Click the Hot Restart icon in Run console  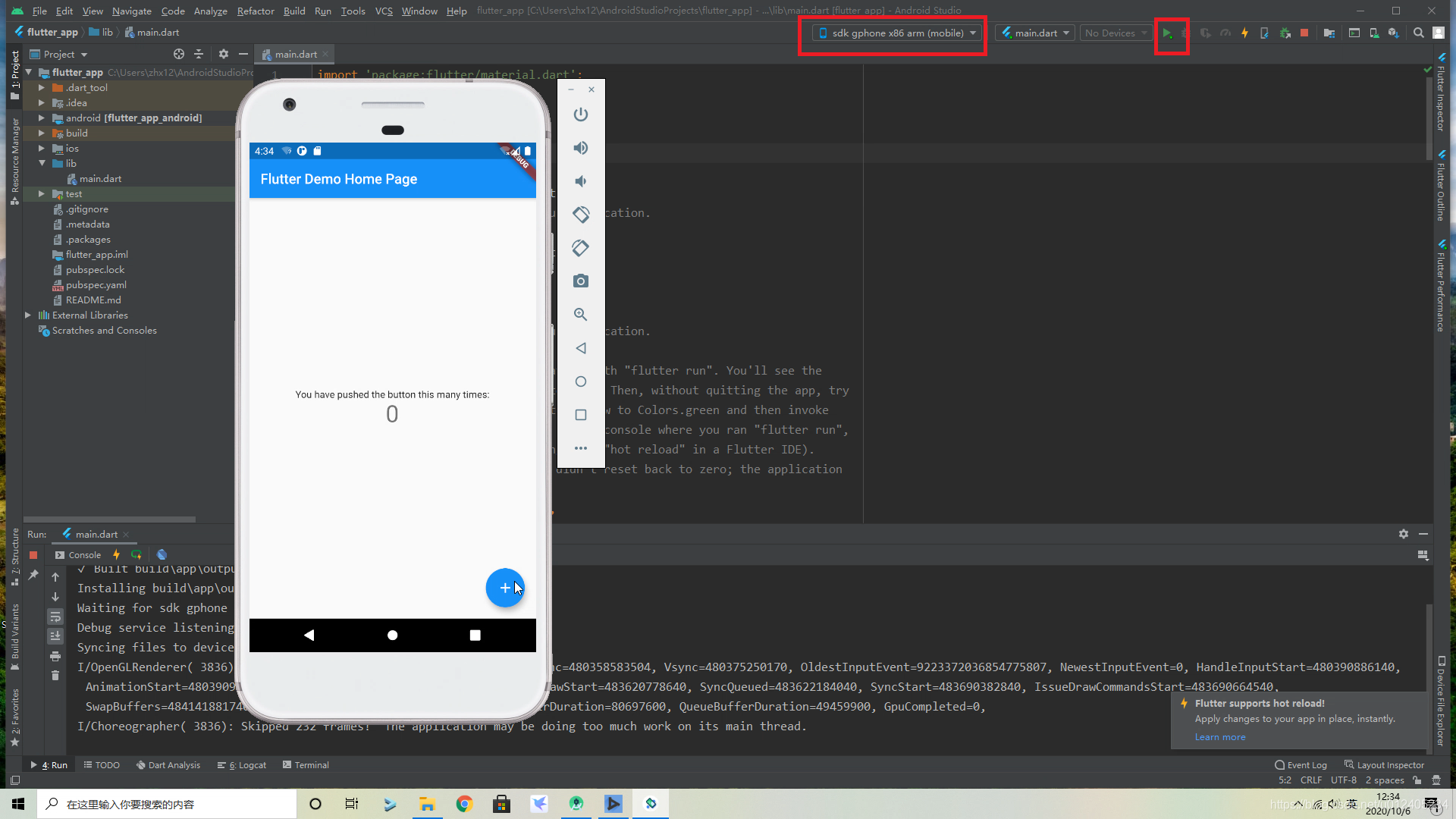(x=136, y=555)
